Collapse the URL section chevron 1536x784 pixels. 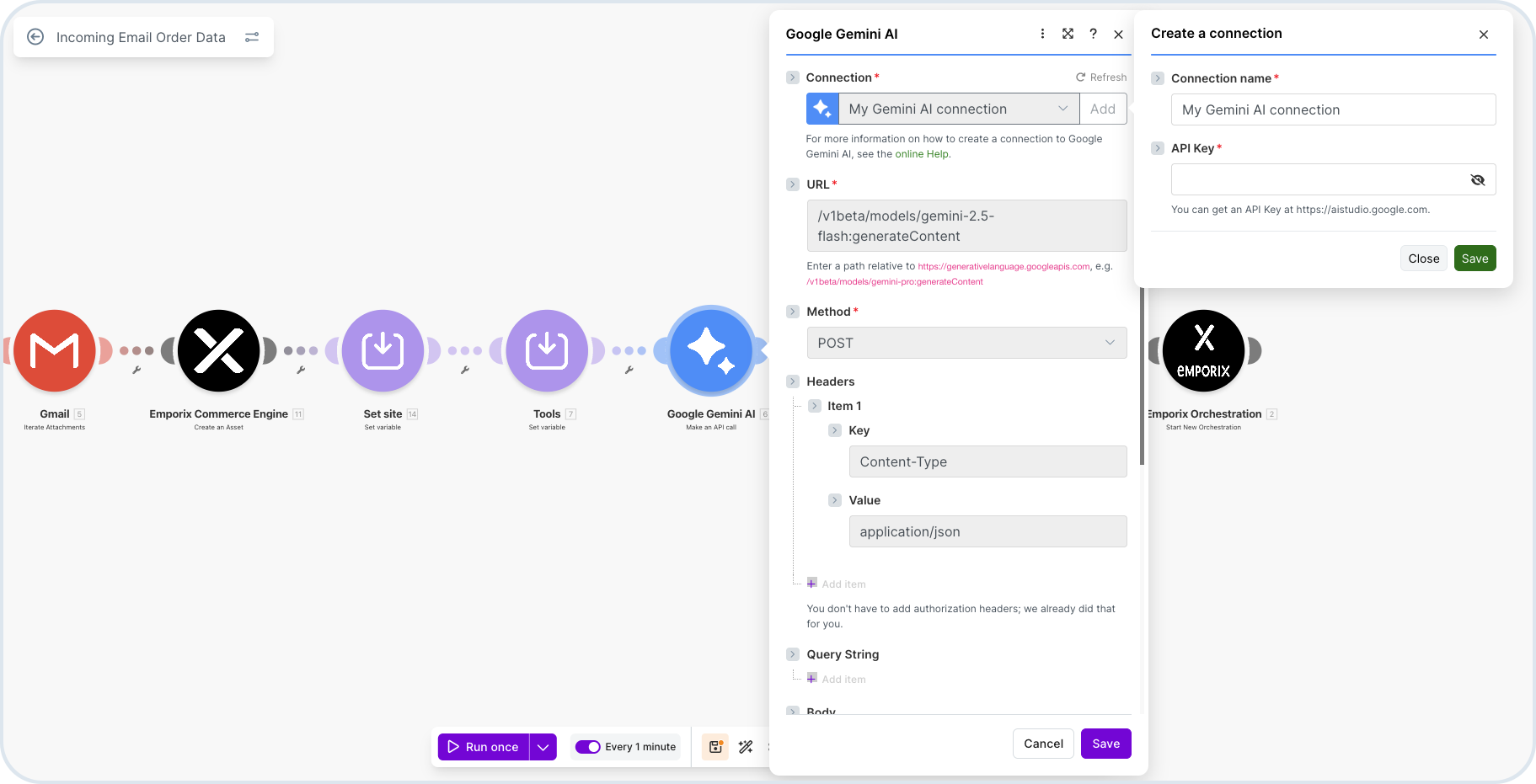click(793, 184)
